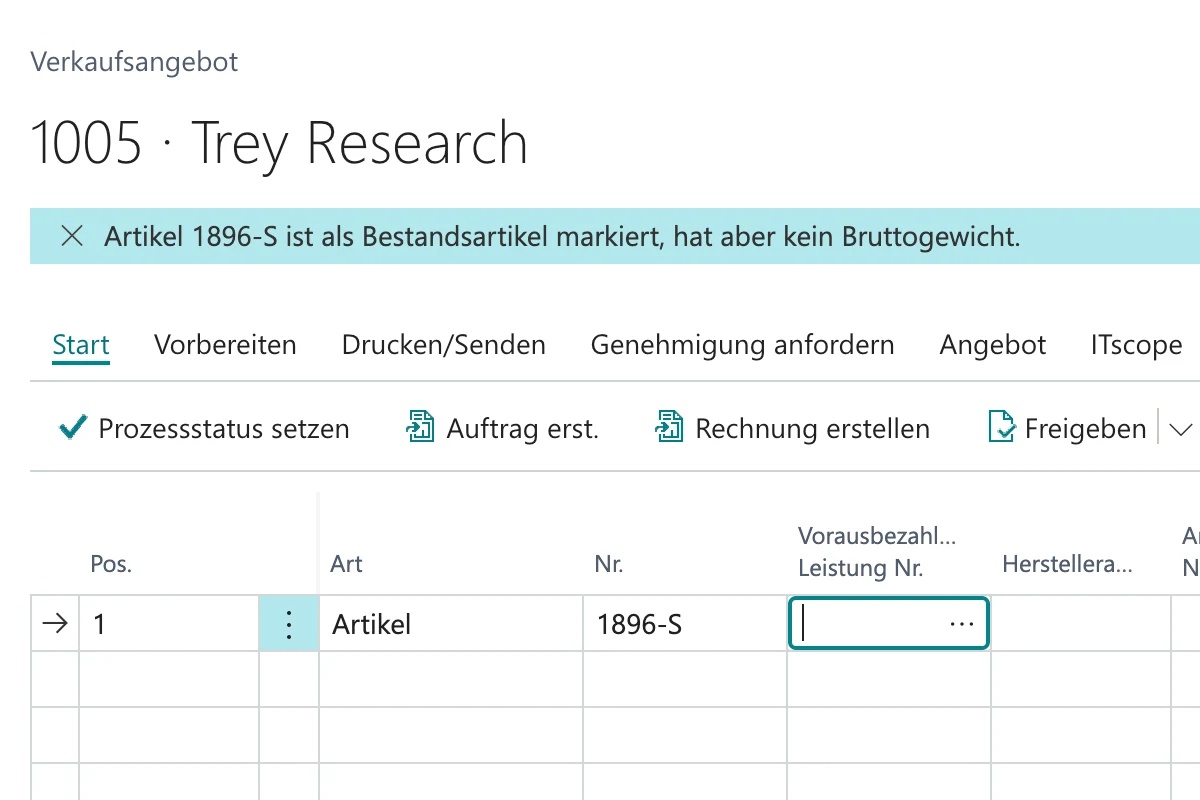Screen dimensions: 1200x800
Task: Expand the dropdown arrow beside Freigeben
Action: click(1181, 429)
